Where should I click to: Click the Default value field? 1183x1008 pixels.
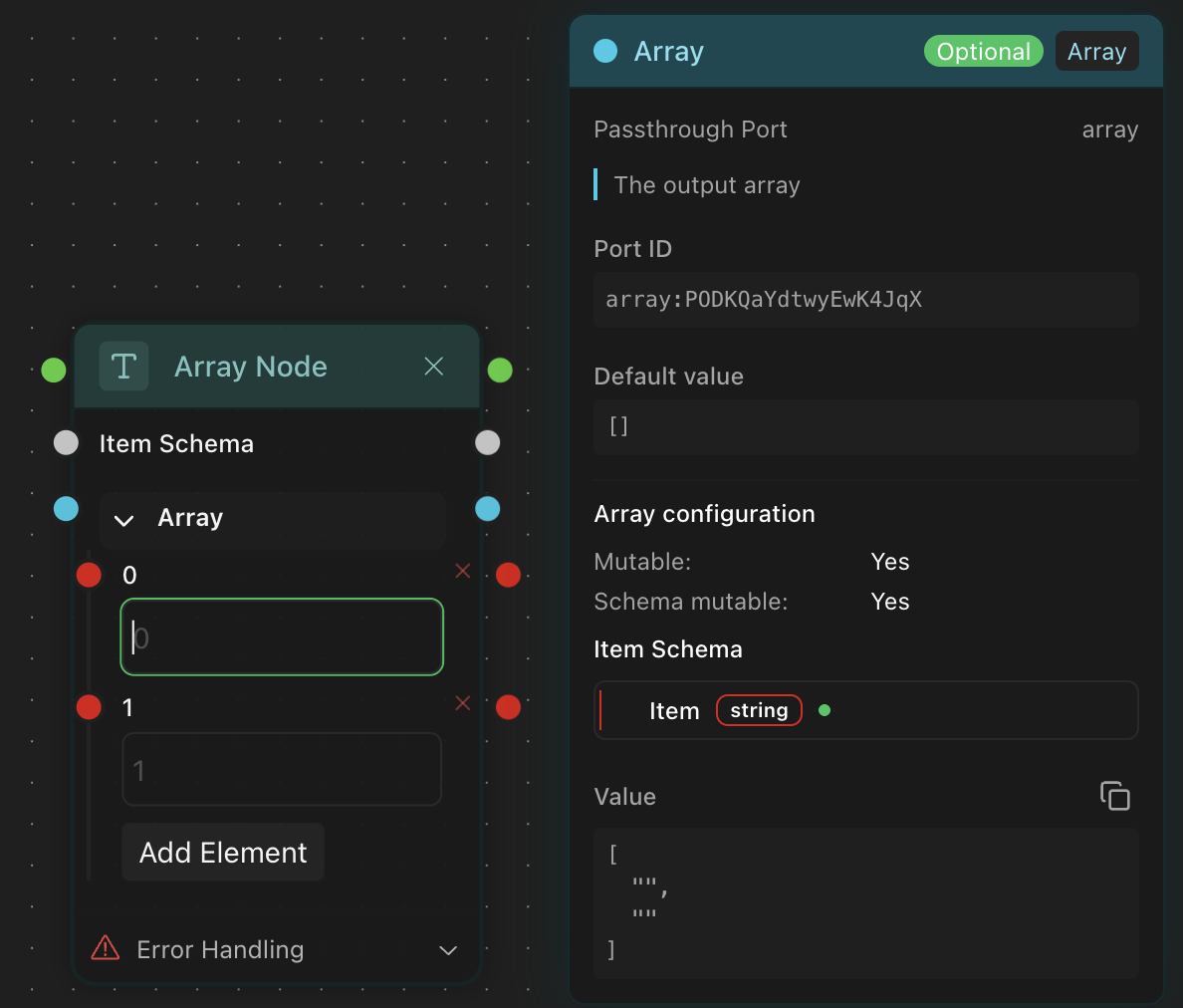tap(865, 427)
